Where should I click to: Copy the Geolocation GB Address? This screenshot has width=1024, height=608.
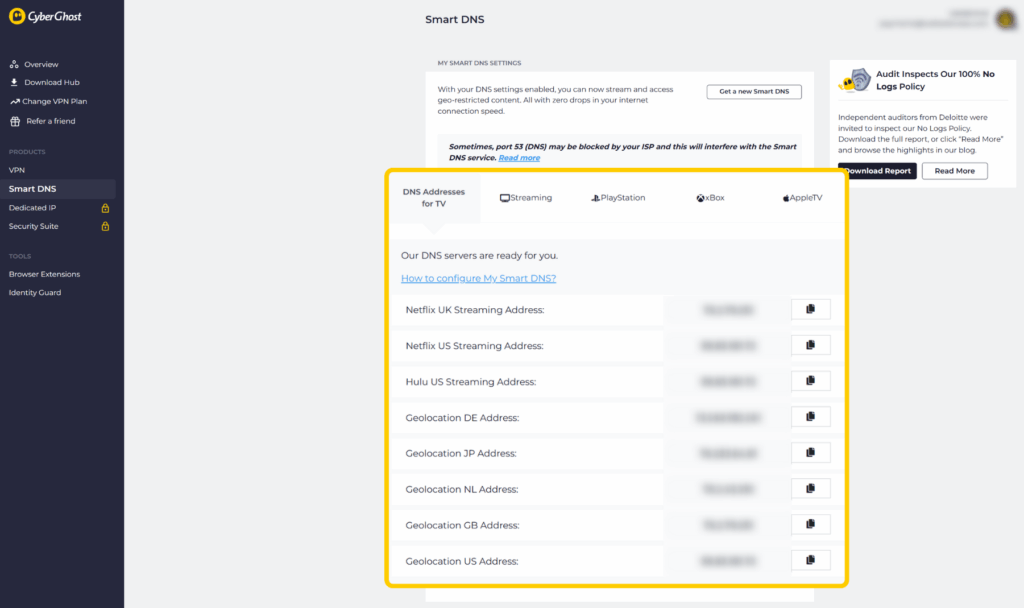point(810,525)
